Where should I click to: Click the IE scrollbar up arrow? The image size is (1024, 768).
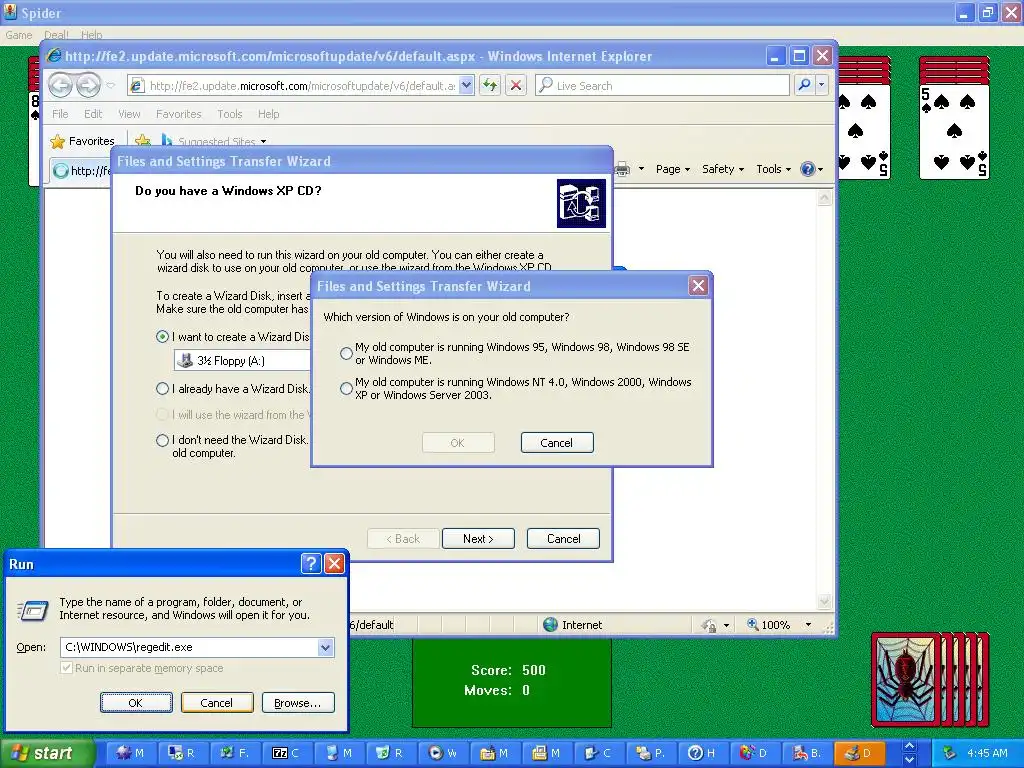(x=824, y=198)
